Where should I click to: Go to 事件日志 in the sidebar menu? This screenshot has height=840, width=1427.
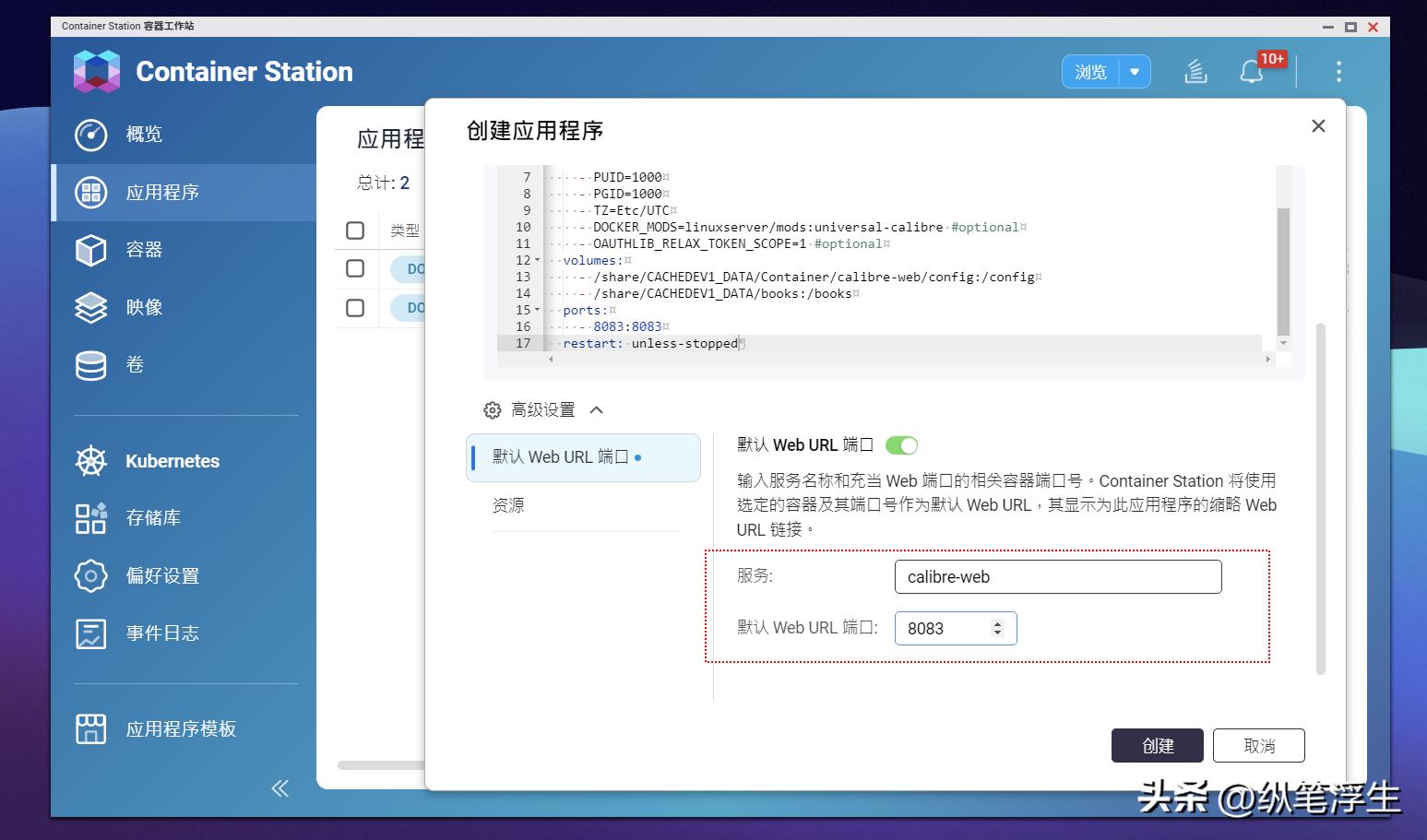tap(162, 633)
